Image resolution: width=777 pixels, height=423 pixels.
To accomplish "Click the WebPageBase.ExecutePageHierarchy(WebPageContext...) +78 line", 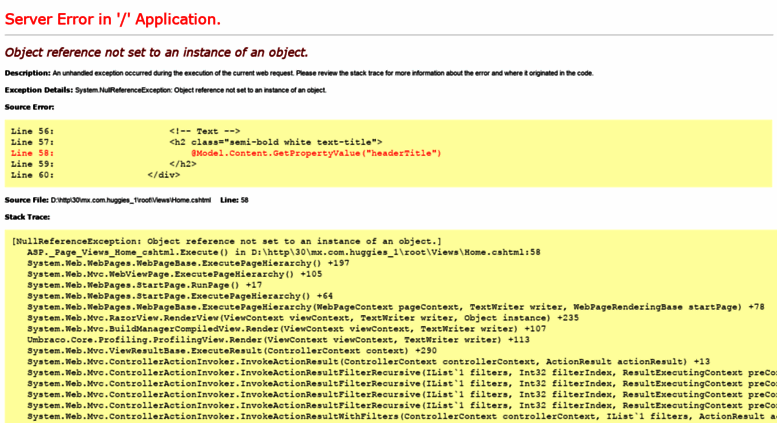I will (395, 307).
